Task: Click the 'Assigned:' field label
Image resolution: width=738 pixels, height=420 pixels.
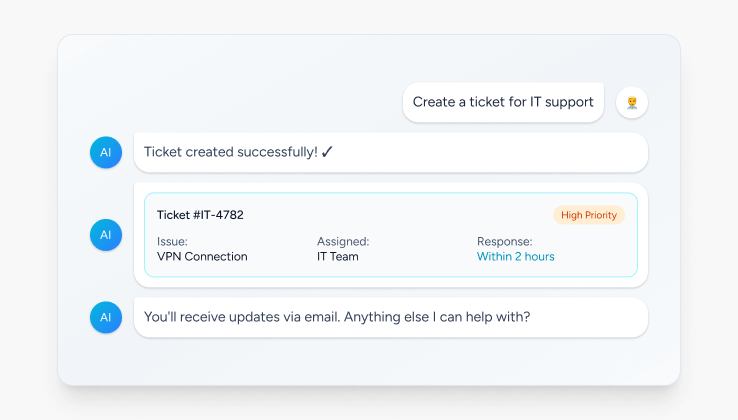Action: point(343,241)
